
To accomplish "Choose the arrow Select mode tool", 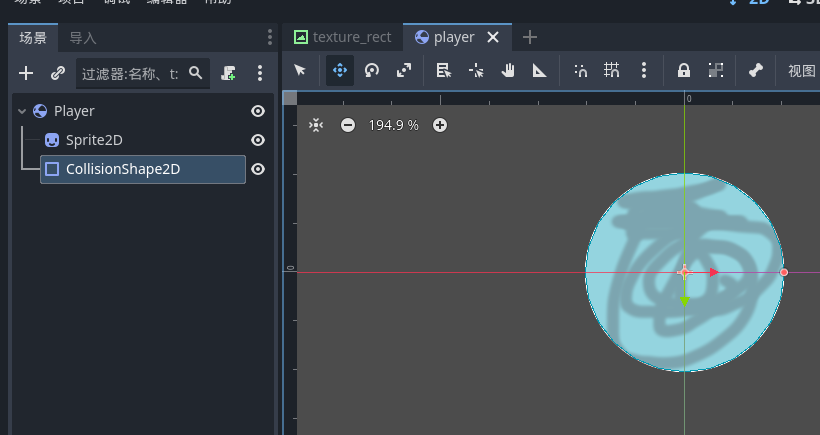I will 299,70.
